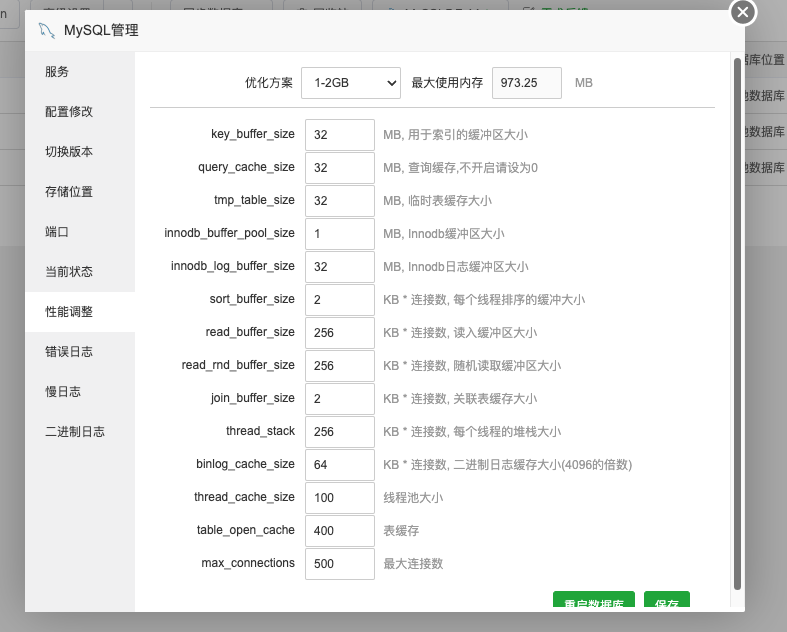
Task: Click the '表缓存' description text
Action: click(x=401, y=531)
